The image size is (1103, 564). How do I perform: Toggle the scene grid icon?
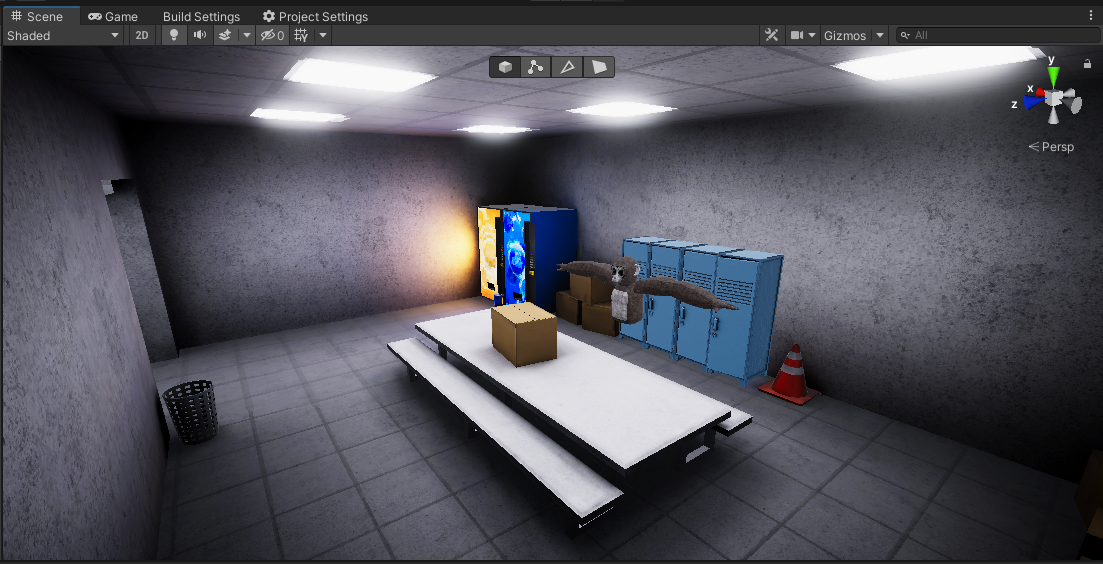301,35
